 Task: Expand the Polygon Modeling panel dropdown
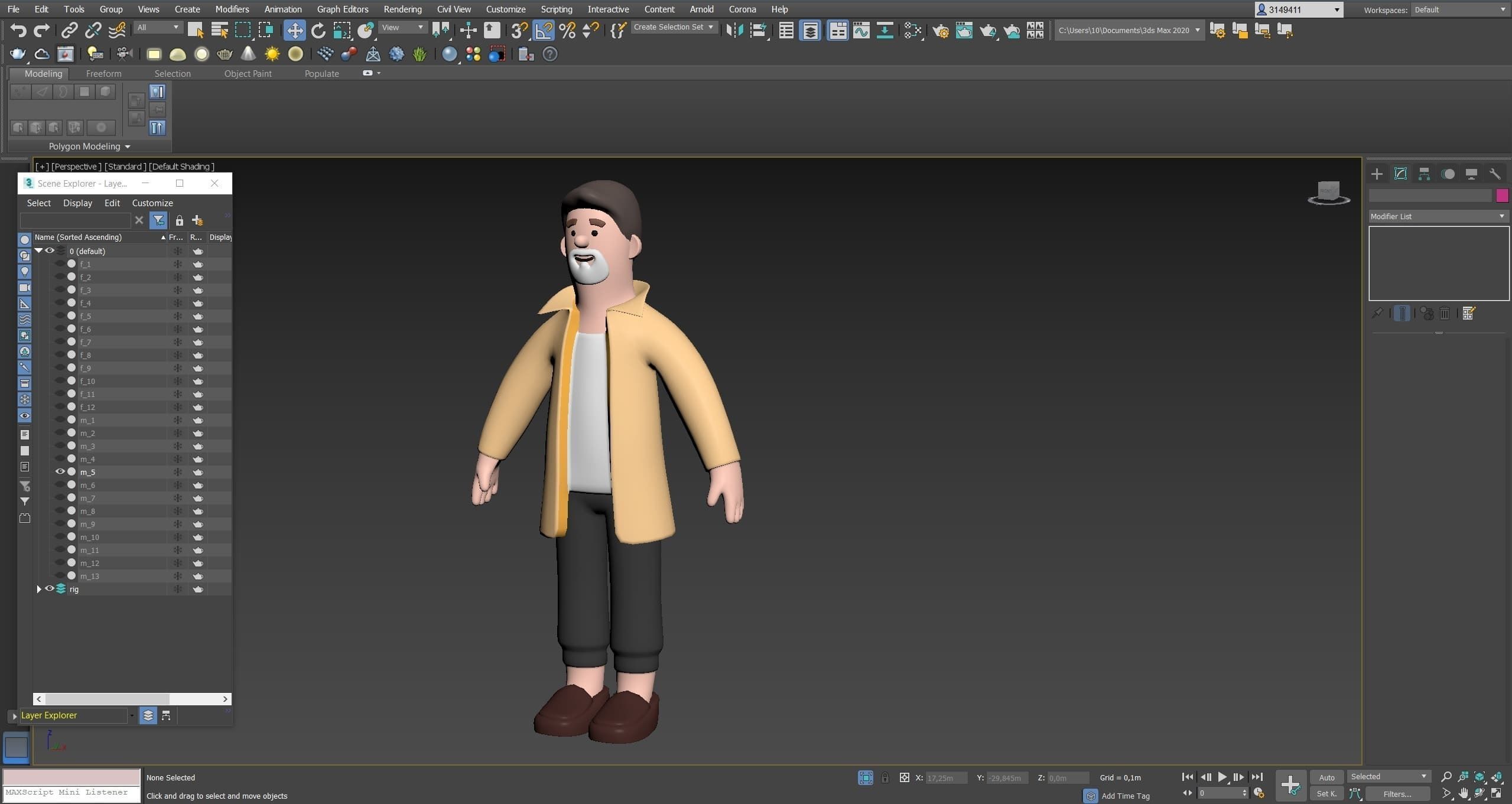pos(89,147)
